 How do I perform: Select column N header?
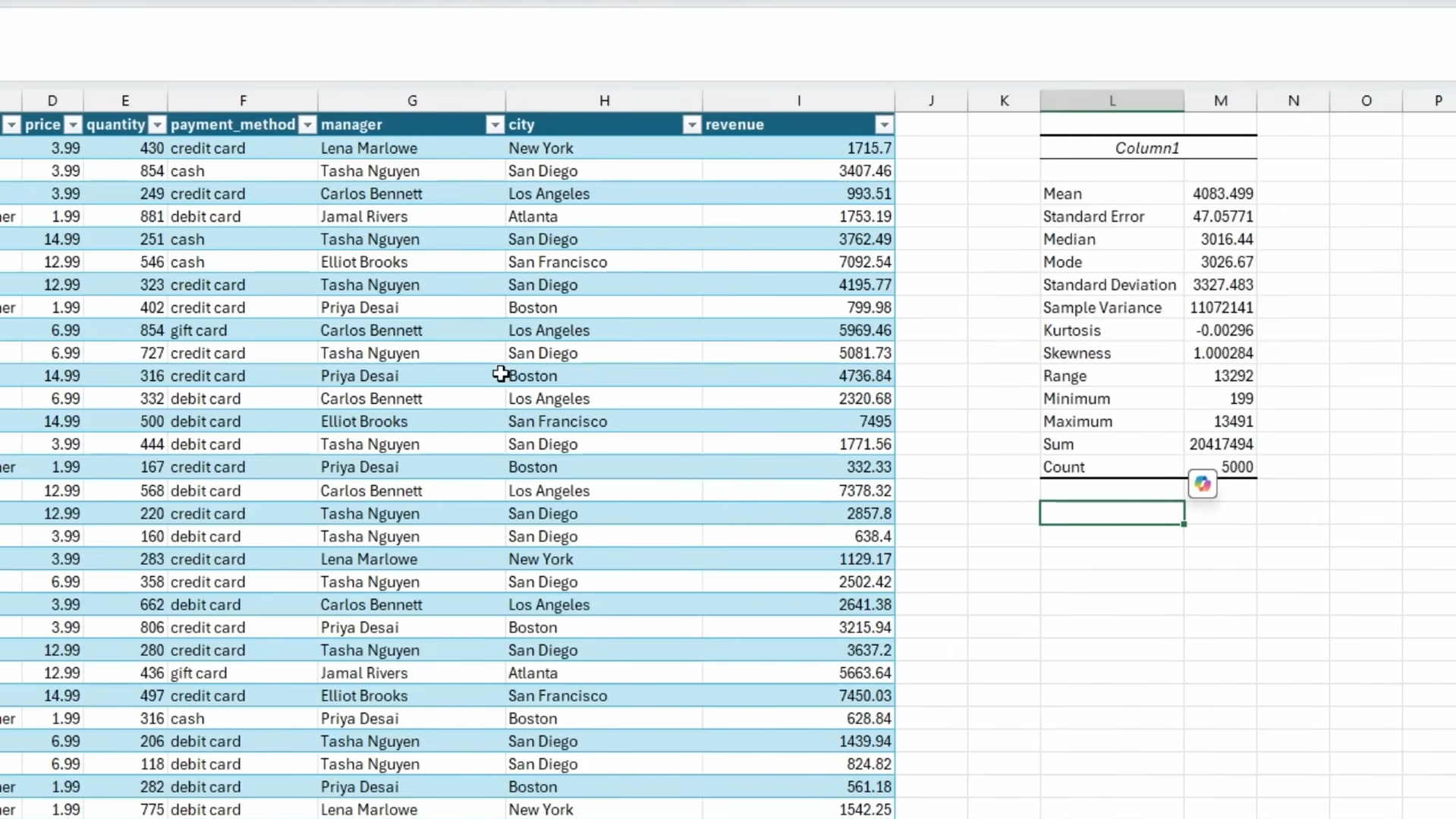click(1294, 101)
